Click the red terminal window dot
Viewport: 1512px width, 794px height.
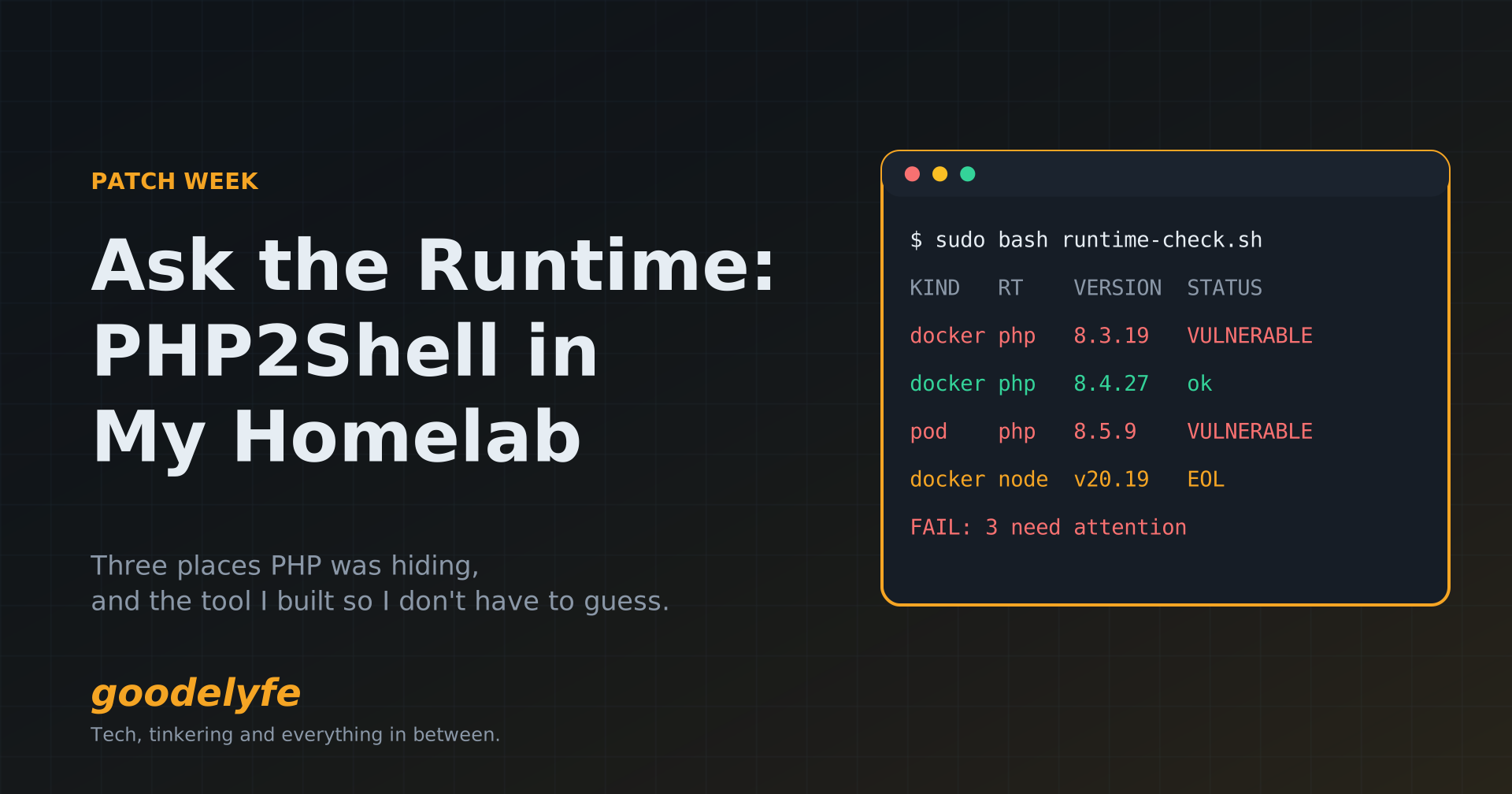point(912,174)
